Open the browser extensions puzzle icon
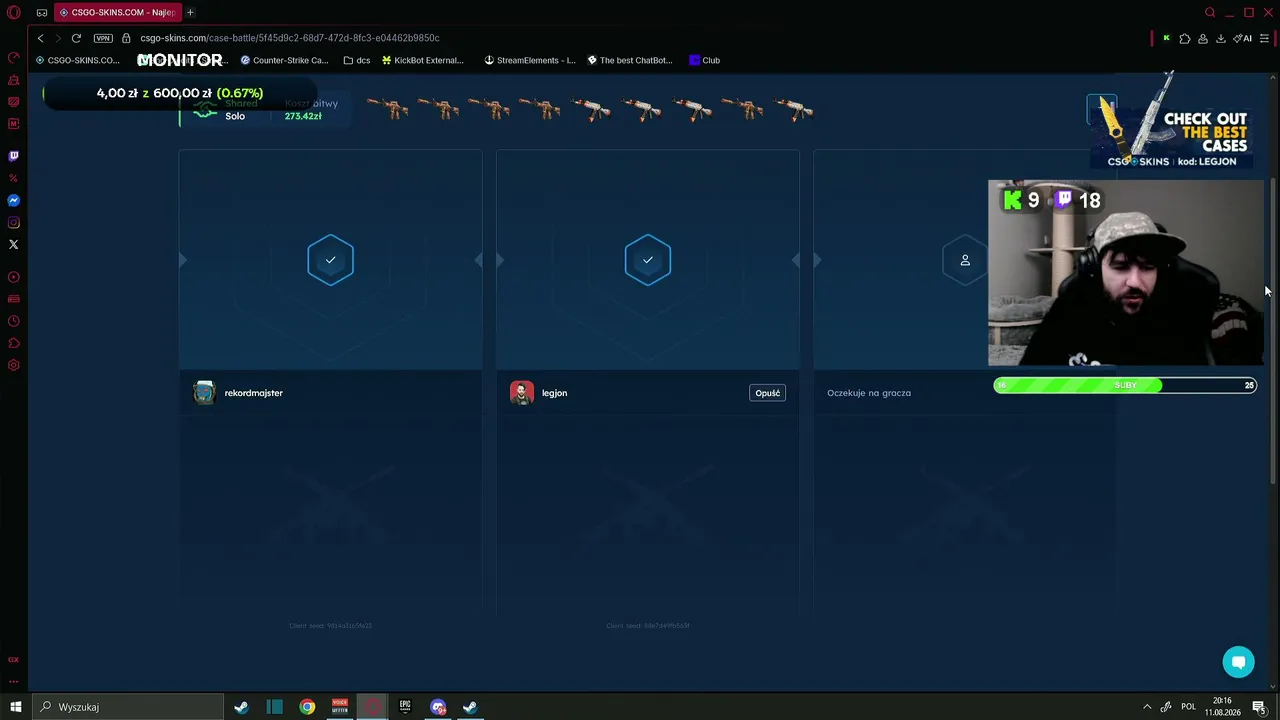 pos(1185,38)
